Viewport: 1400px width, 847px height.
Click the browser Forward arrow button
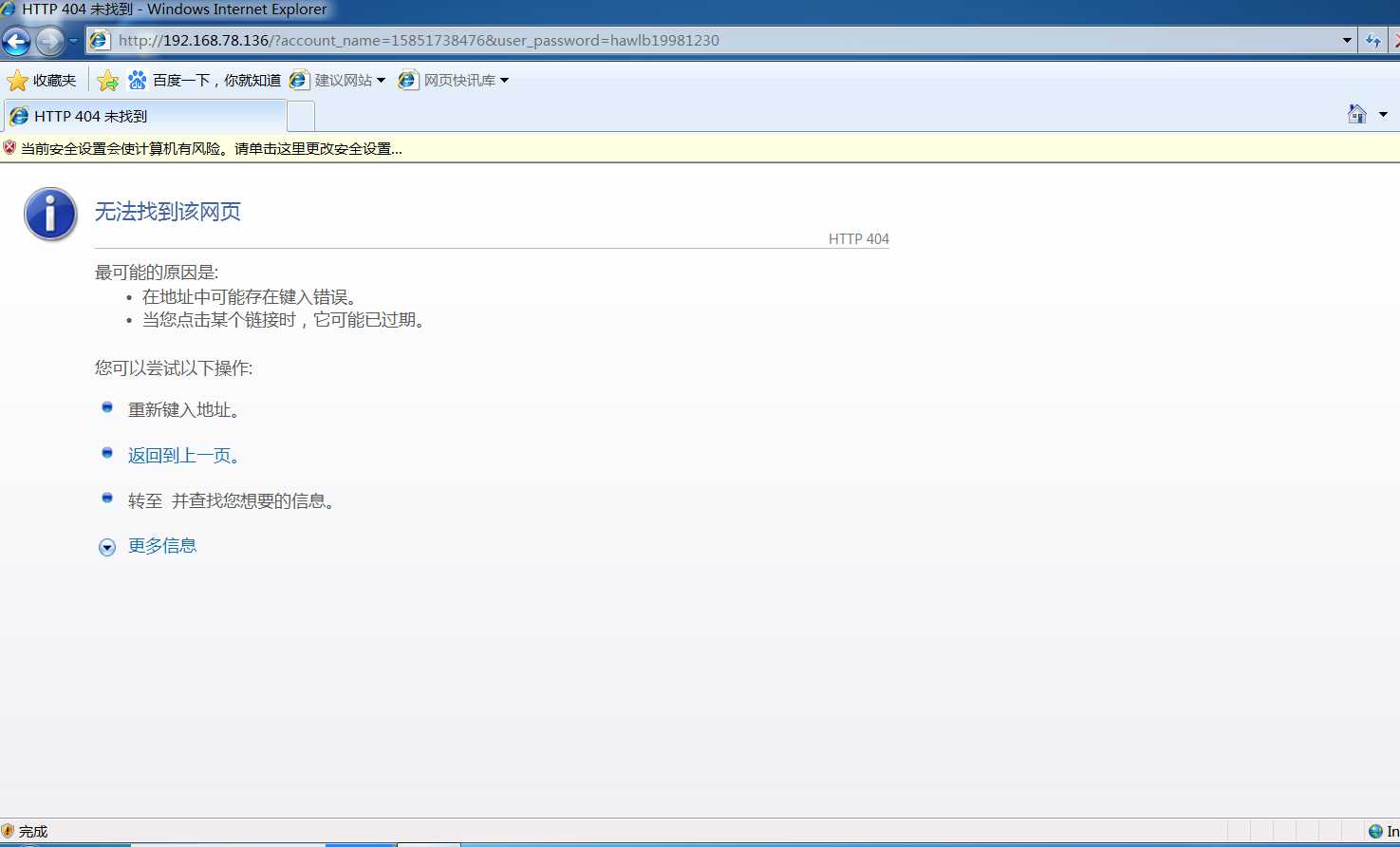(x=49, y=41)
